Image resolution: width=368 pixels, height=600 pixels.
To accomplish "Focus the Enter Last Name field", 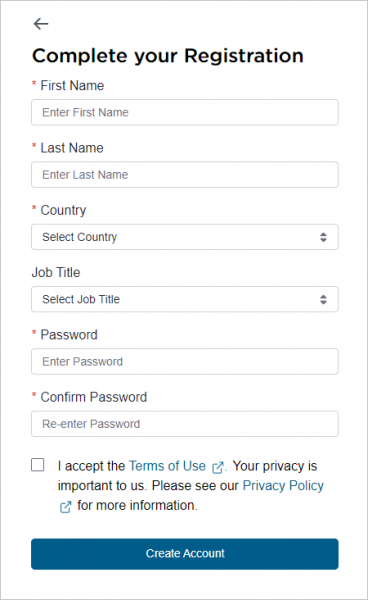I will (x=185, y=174).
